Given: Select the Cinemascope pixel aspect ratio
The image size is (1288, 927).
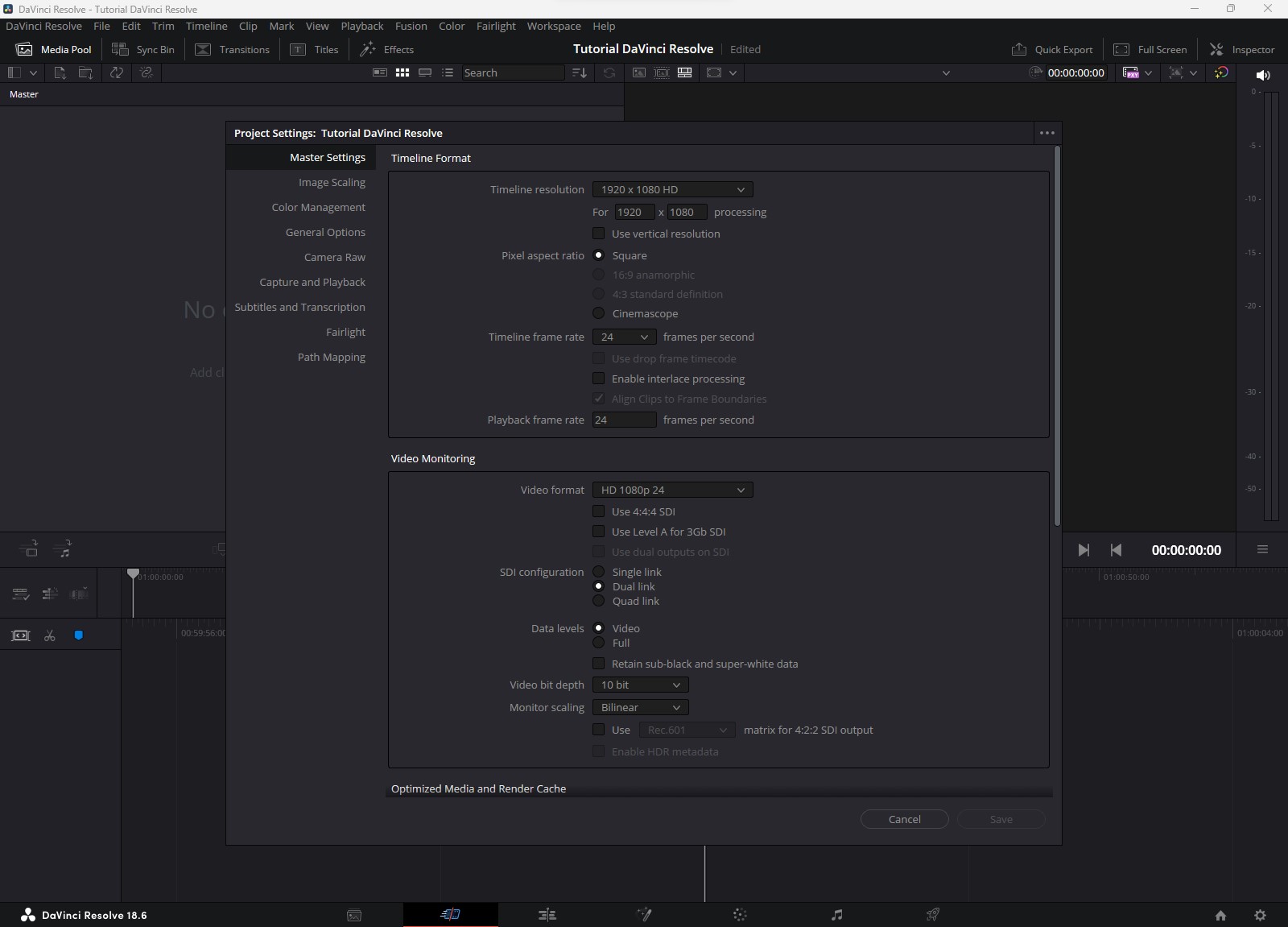Looking at the screenshot, I should pos(599,313).
